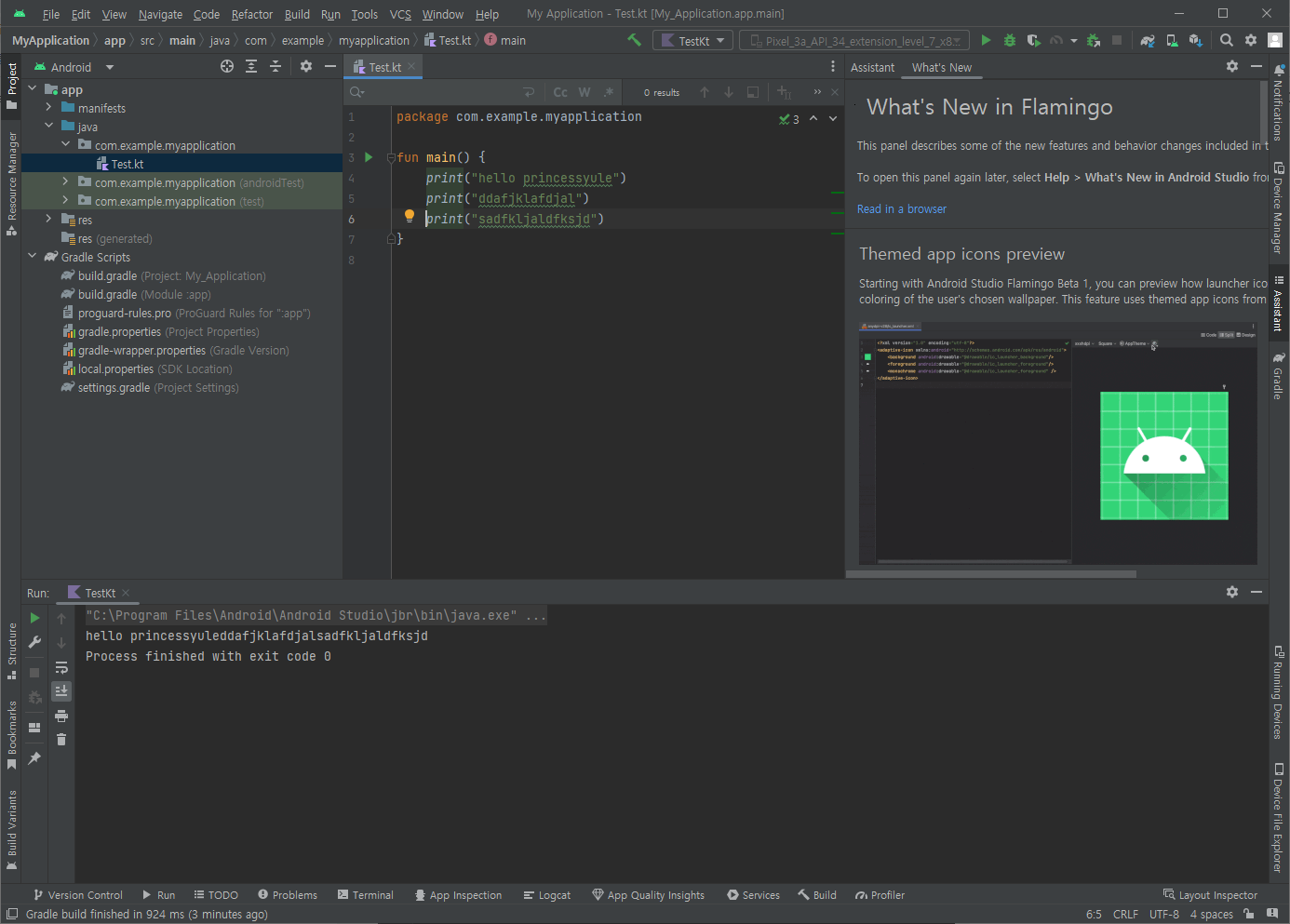Expand the androidTest package node
This screenshot has width=1290, height=924.
click(x=66, y=182)
